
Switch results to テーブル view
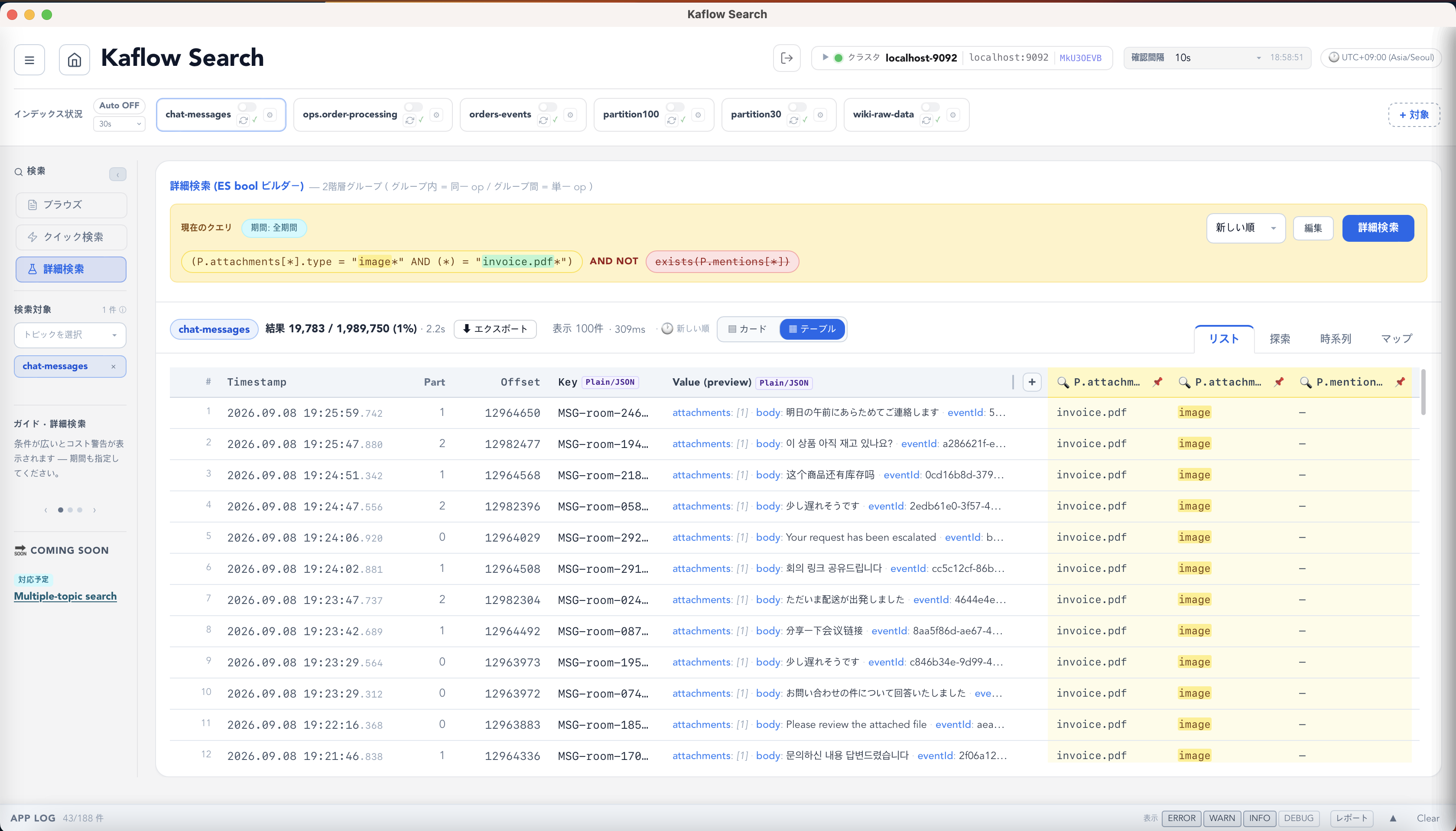[x=812, y=329]
